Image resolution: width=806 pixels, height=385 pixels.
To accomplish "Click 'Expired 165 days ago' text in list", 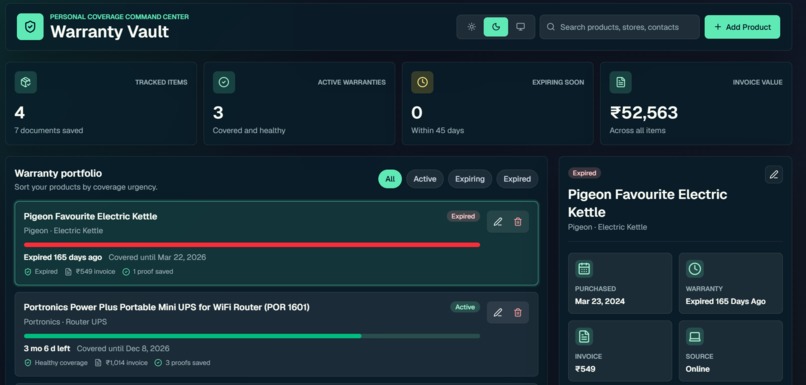I will pyautogui.click(x=63, y=257).
